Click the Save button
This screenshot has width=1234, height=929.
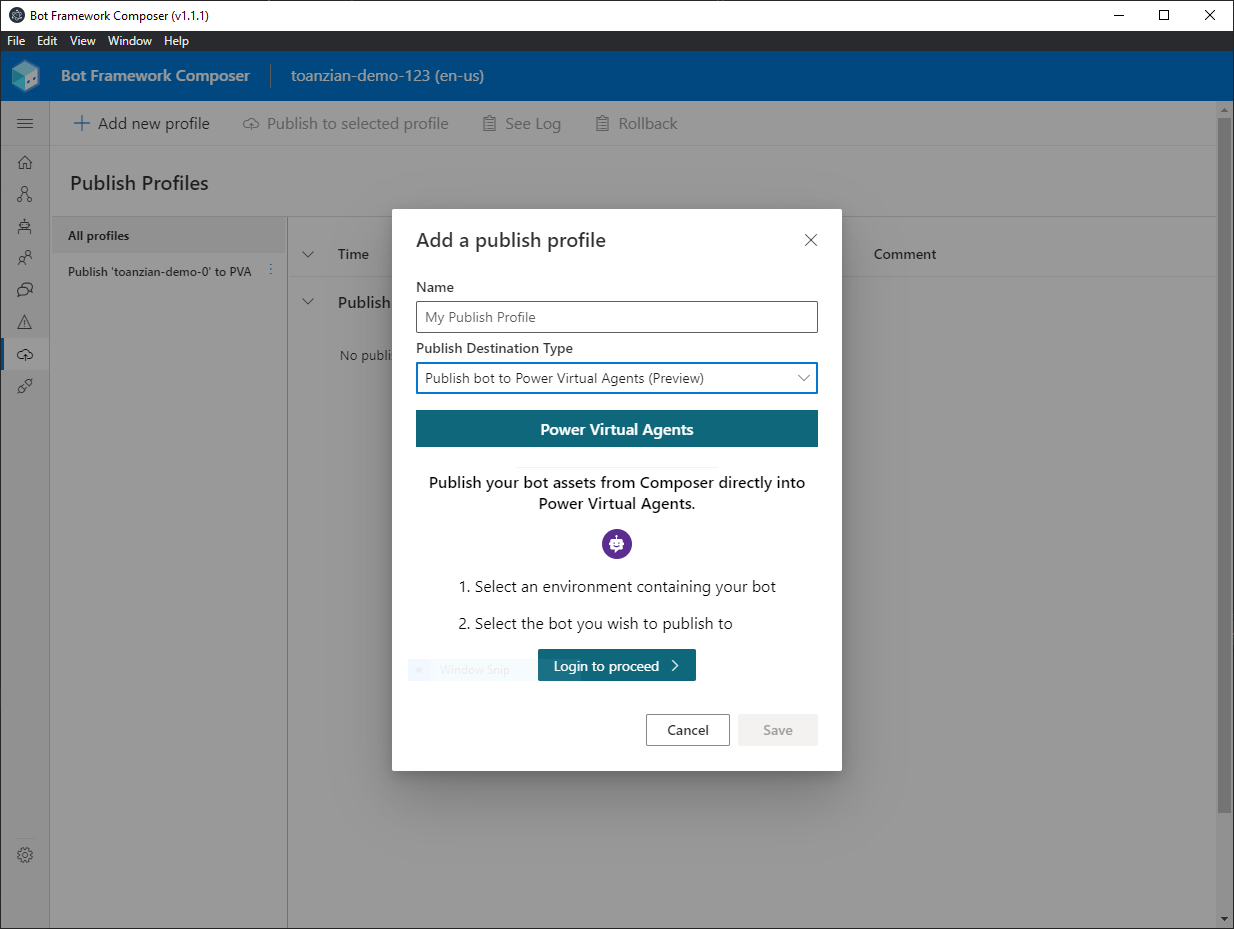click(778, 730)
